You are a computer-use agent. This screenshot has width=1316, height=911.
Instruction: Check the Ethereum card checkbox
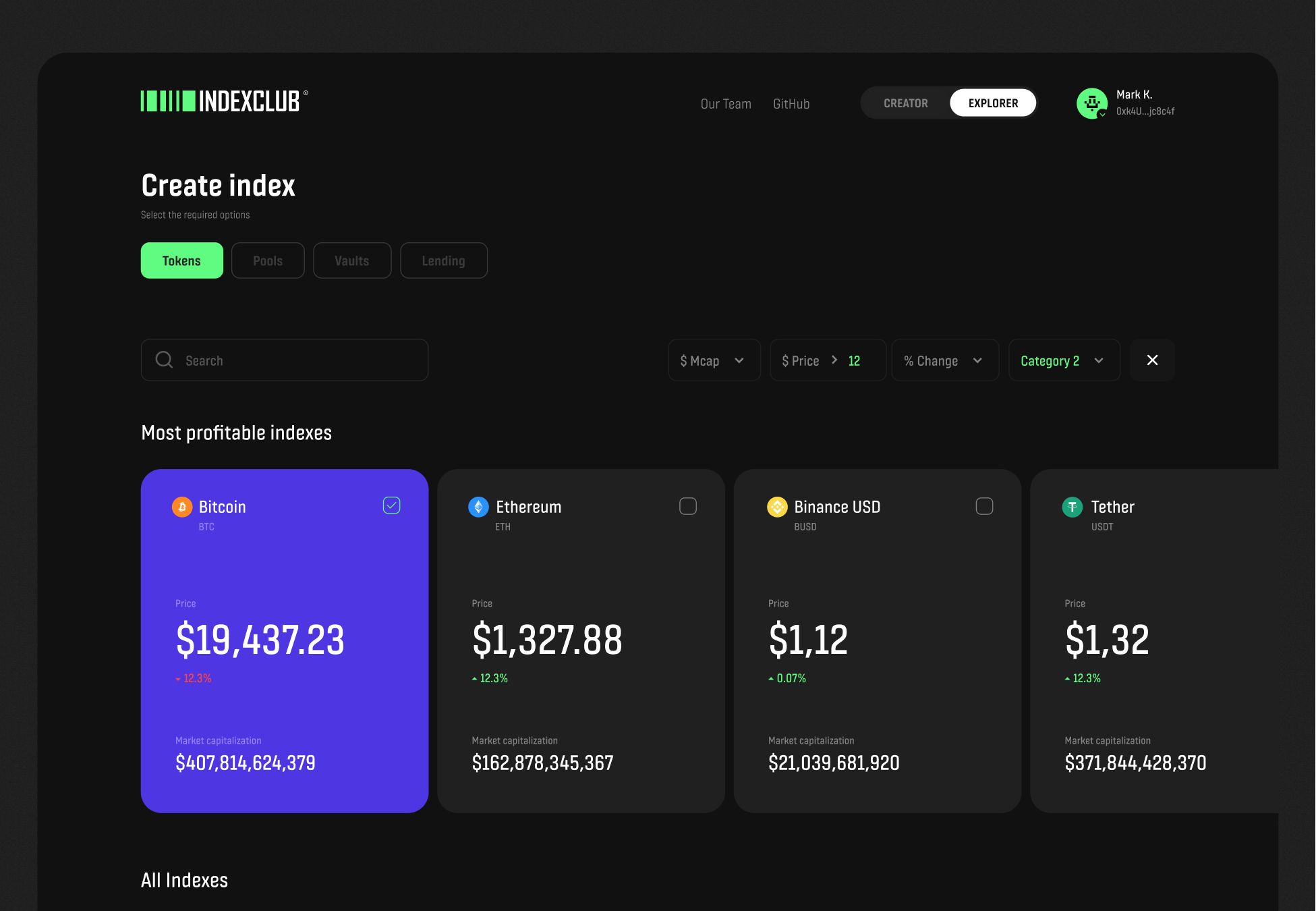coord(687,506)
